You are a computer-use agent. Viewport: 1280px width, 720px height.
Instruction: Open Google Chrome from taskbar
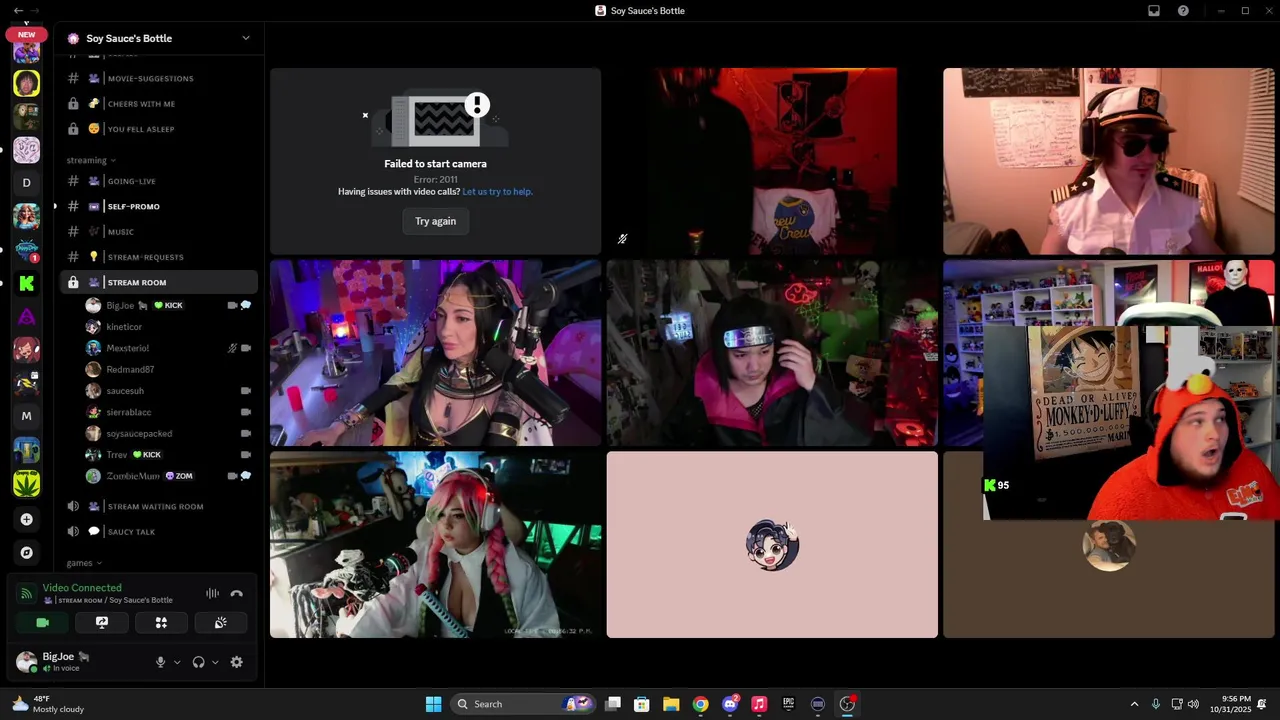[x=700, y=704]
